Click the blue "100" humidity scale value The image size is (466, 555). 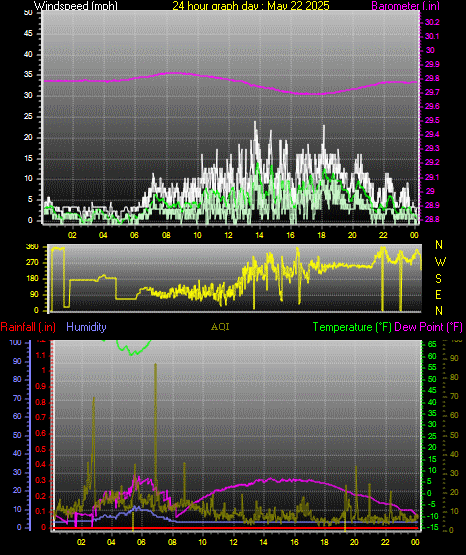pyautogui.click(x=16, y=343)
